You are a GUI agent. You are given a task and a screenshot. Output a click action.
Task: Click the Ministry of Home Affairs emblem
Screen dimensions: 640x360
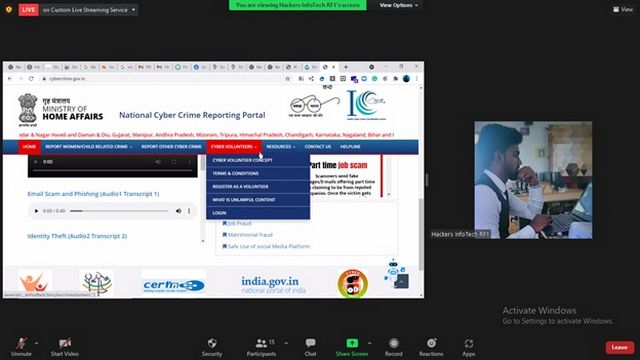click(x=28, y=110)
